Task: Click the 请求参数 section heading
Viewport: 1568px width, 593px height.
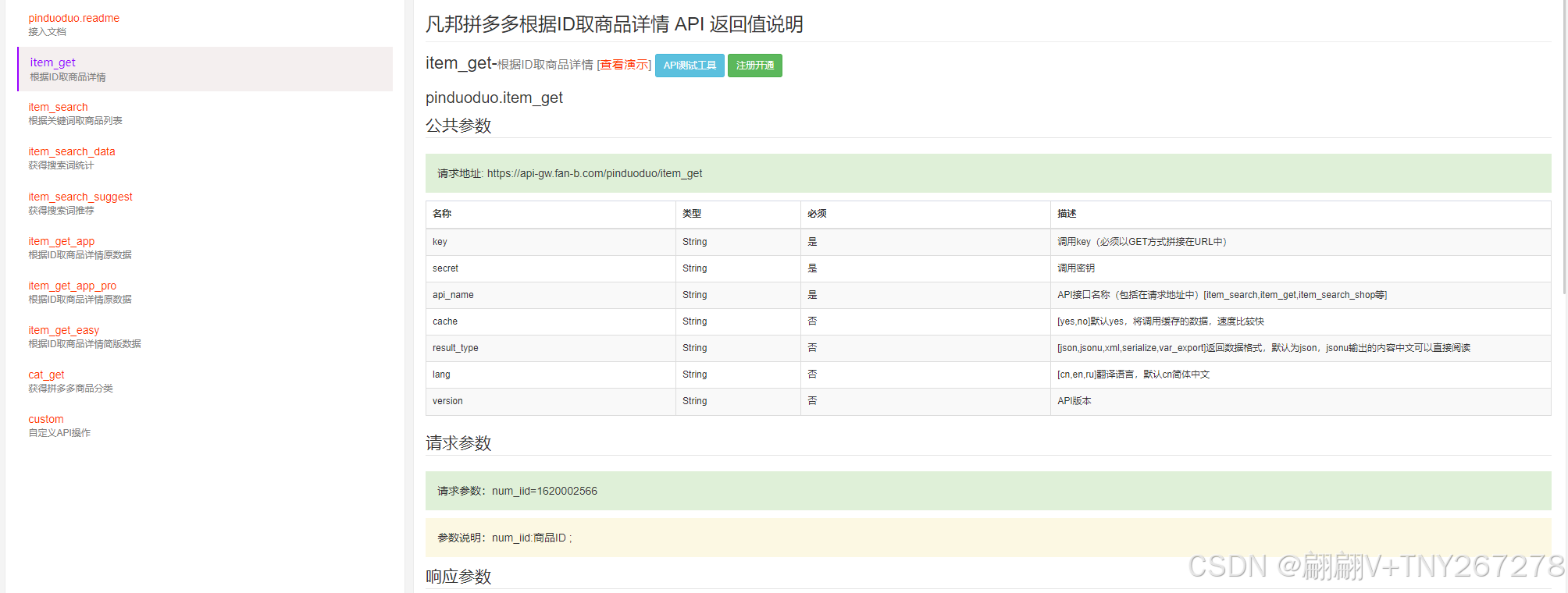Action: click(458, 443)
